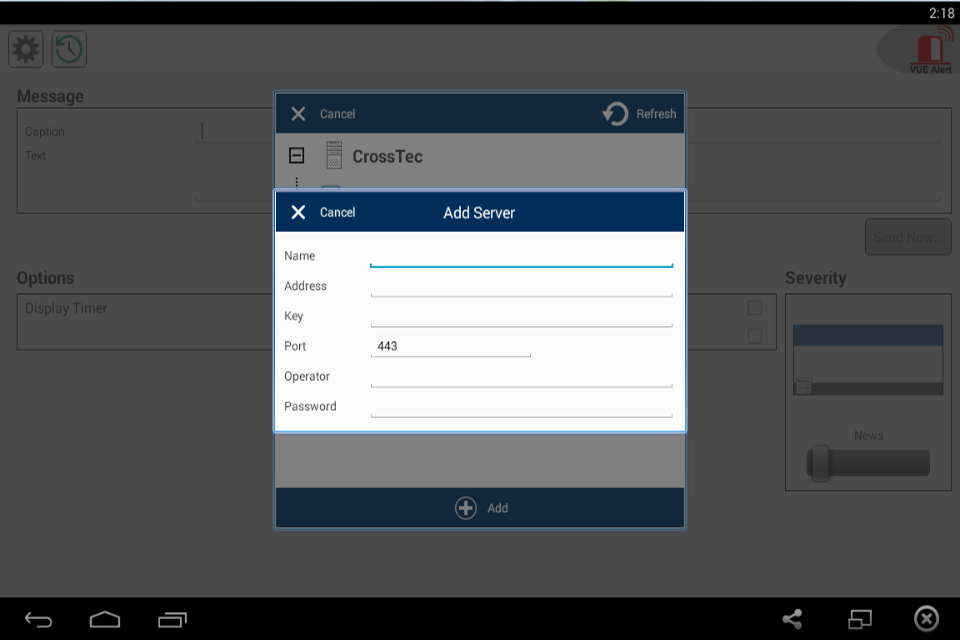Tap the circled X close icon in the bottom bar
The width and height of the screenshot is (960, 640).
pyautogui.click(x=926, y=619)
